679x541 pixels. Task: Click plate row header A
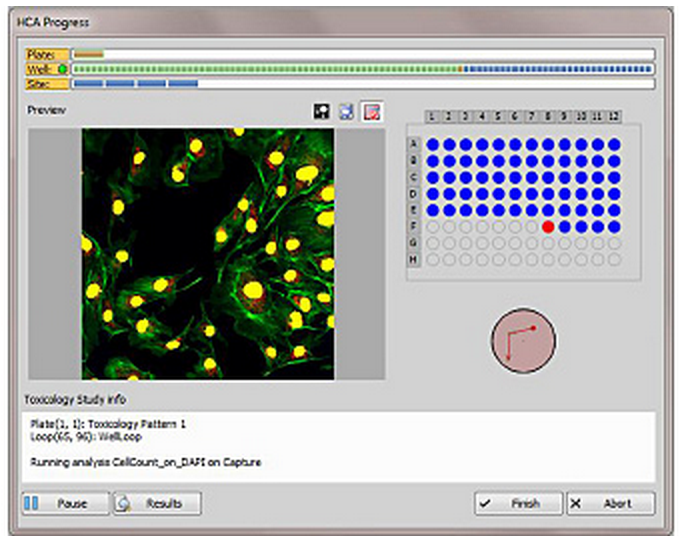(414, 144)
